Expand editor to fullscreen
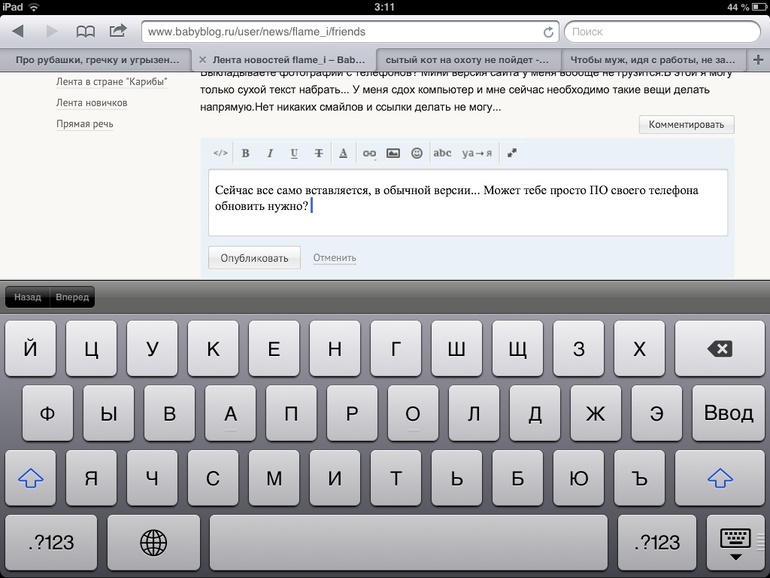 (512, 153)
